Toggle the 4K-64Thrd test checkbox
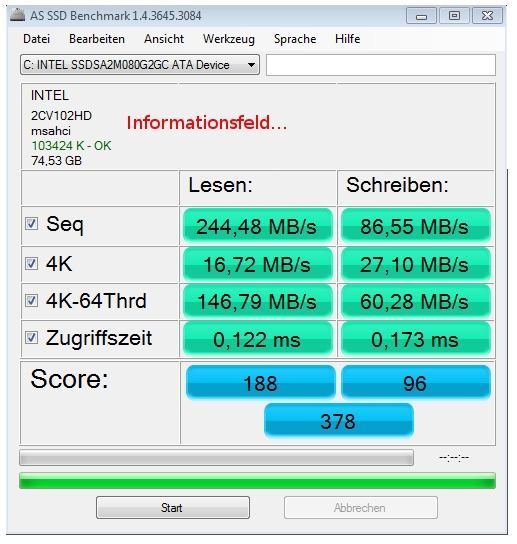 (31, 300)
